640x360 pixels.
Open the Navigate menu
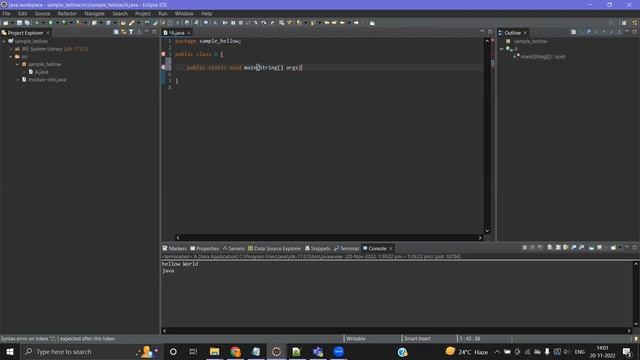94,13
